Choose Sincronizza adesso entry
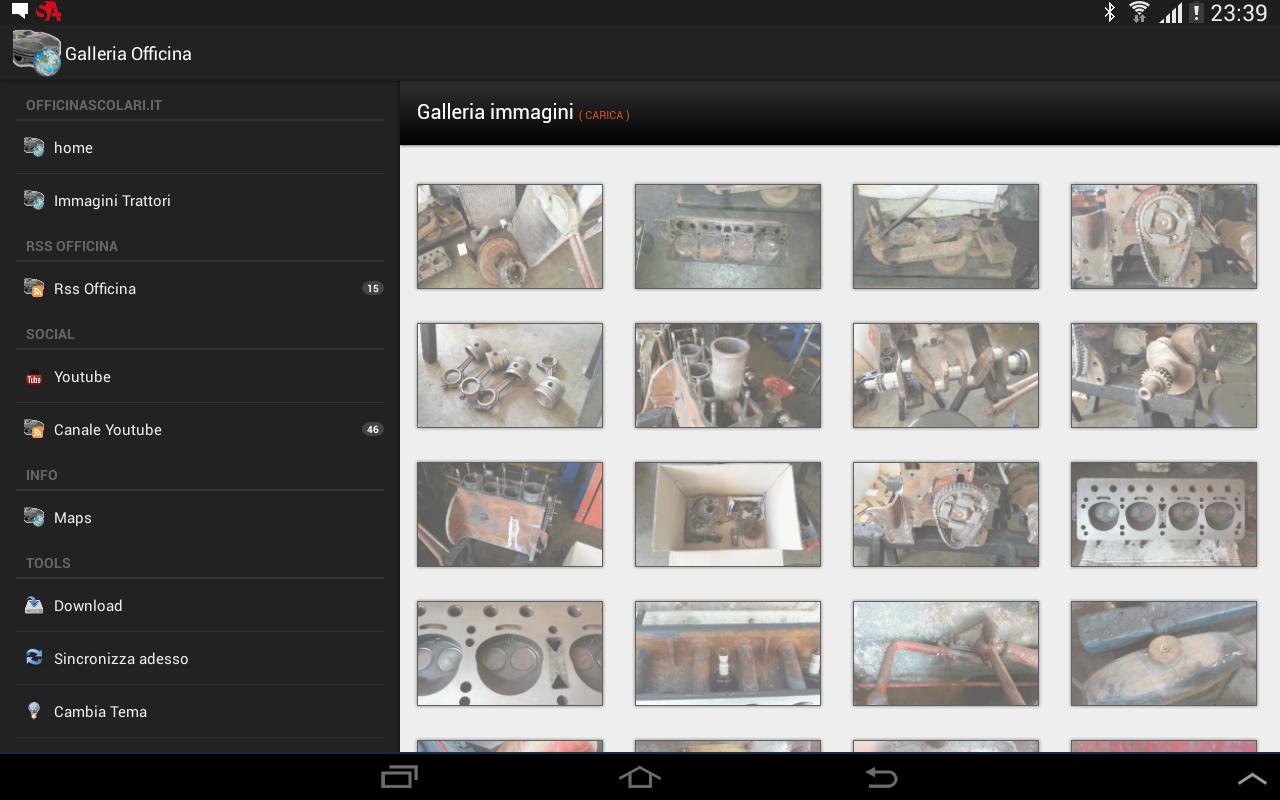This screenshot has width=1280, height=800. pyautogui.click(x=200, y=658)
